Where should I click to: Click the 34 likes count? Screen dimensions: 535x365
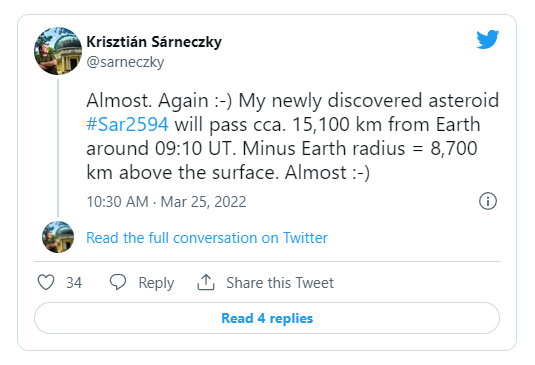coord(74,283)
